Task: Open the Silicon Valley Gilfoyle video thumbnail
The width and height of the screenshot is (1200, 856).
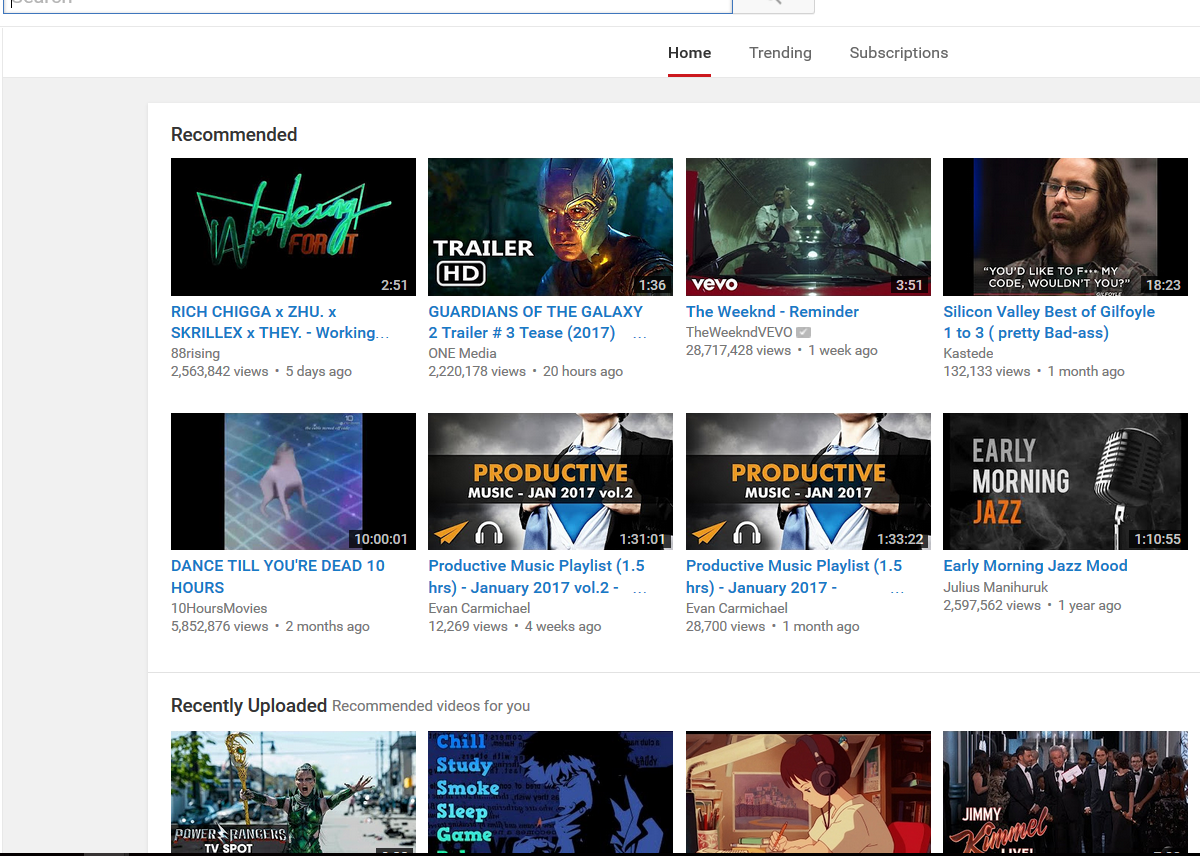Action: [1065, 226]
